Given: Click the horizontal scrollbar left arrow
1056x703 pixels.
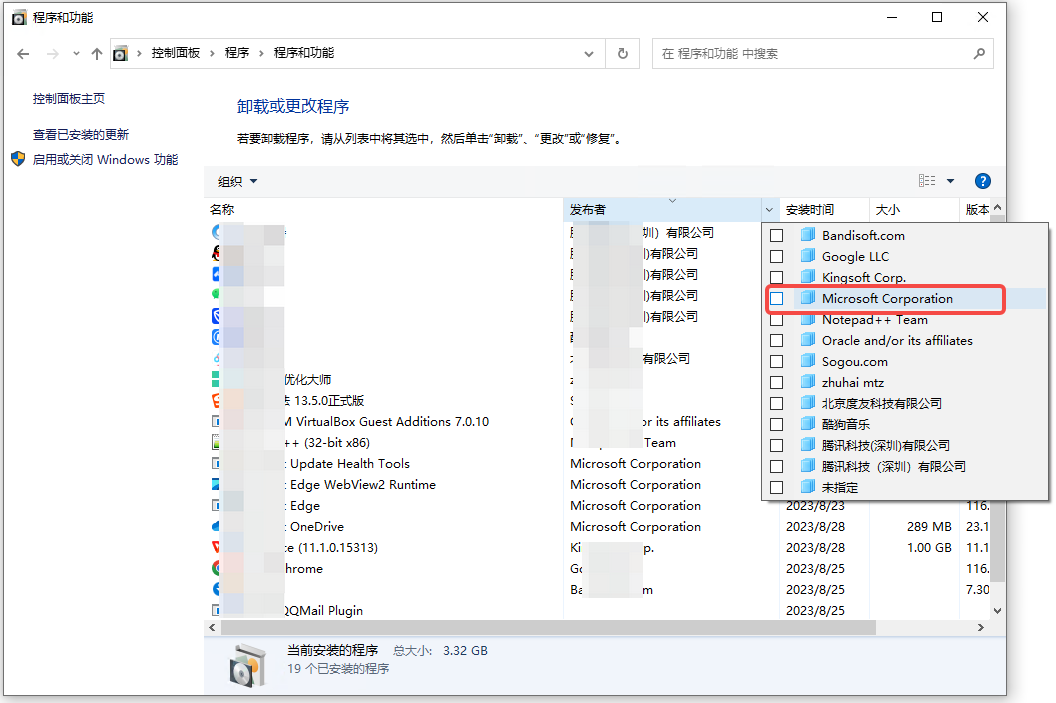Looking at the screenshot, I should [x=213, y=628].
